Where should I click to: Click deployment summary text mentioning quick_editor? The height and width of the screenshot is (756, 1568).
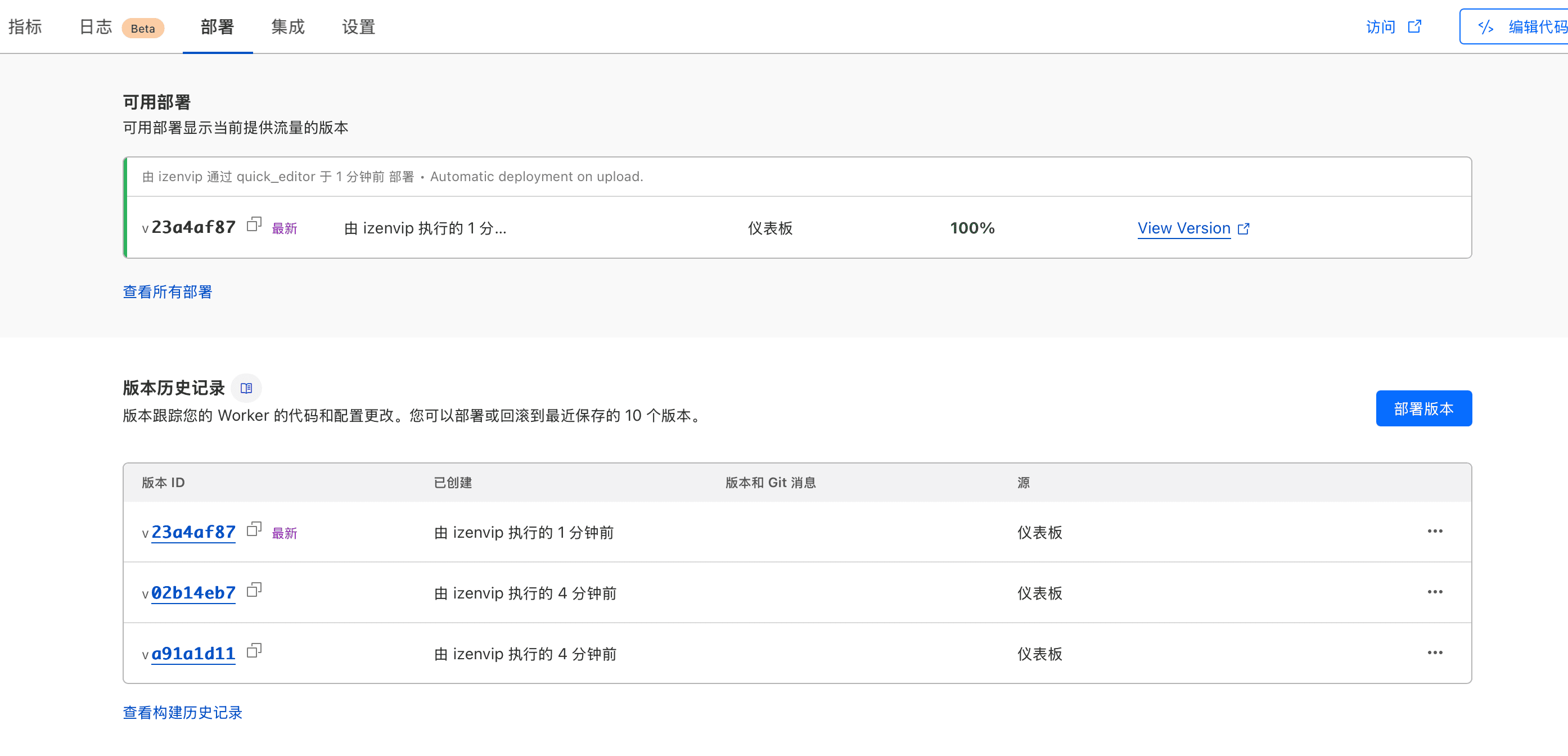point(393,177)
